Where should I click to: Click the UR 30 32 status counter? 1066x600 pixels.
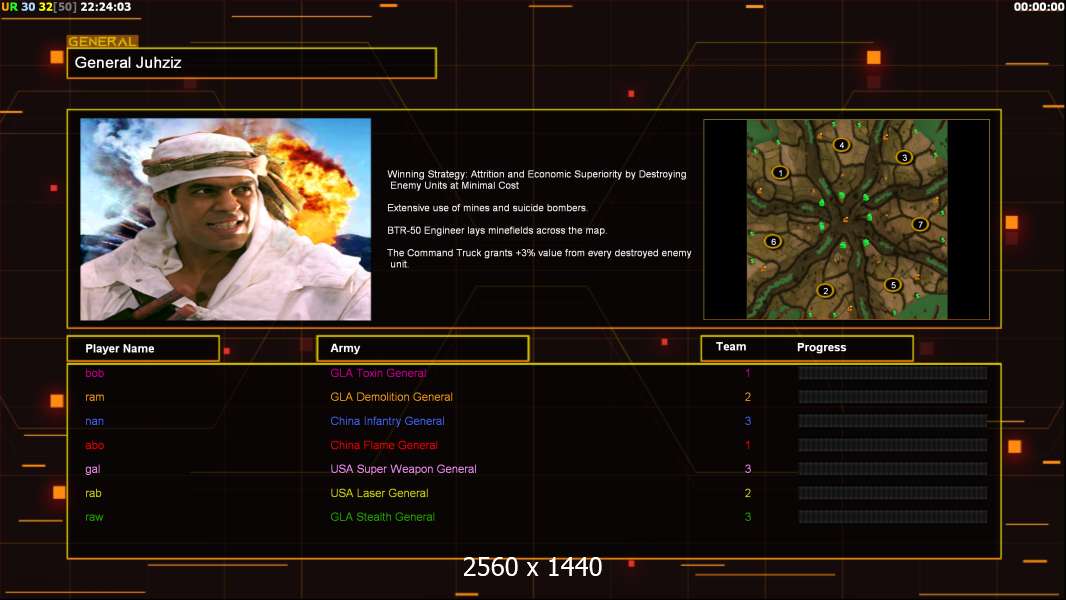pyautogui.click(x=40, y=7)
